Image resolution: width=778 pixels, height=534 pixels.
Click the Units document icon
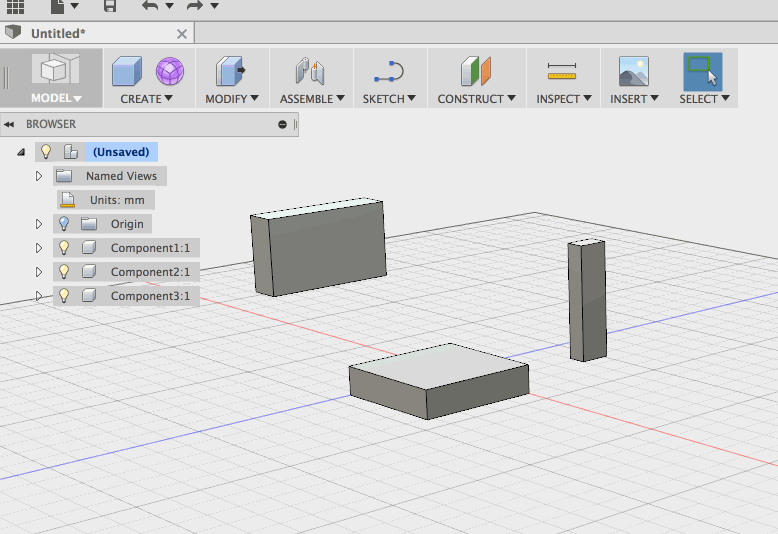point(67,200)
